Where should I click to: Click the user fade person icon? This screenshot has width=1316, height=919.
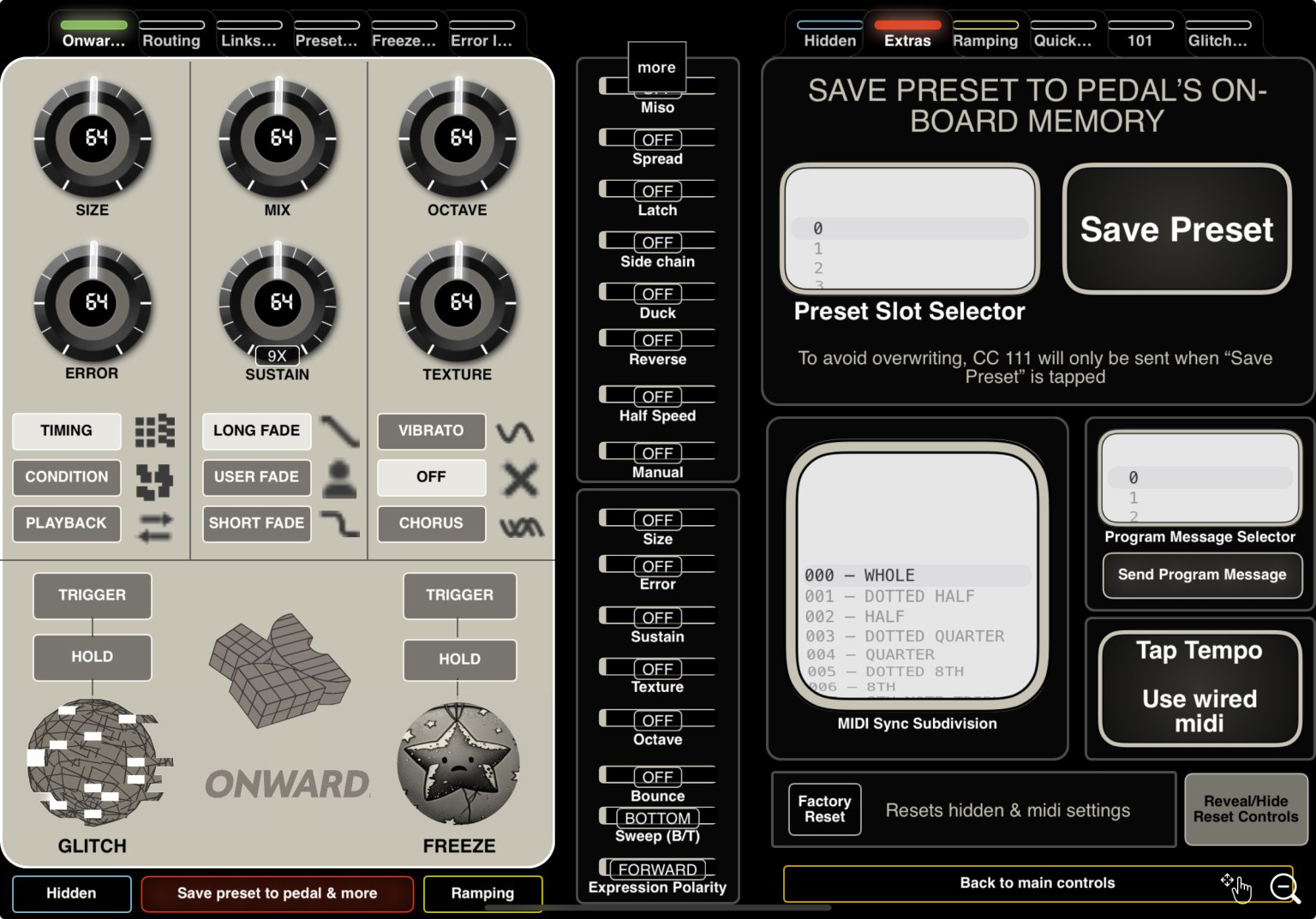click(340, 479)
